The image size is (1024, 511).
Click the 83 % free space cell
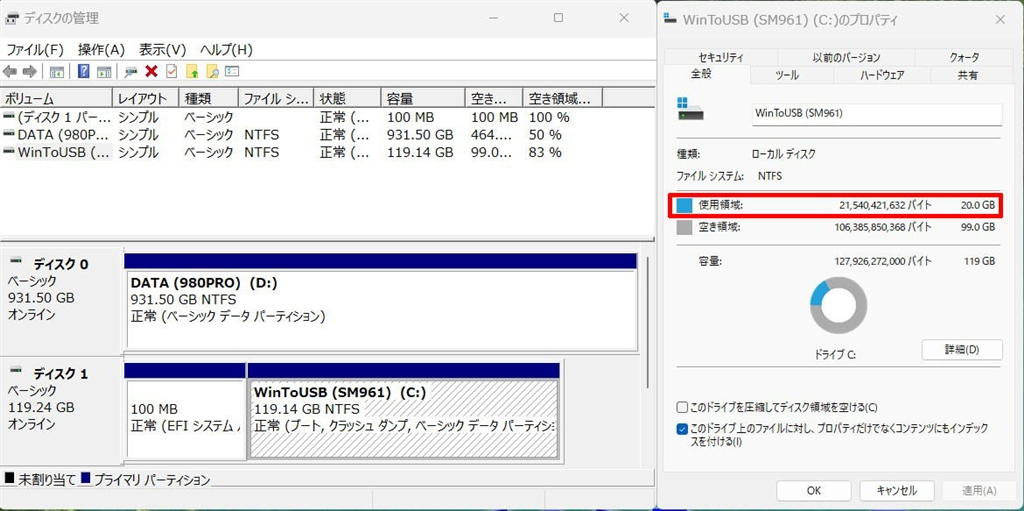[545, 153]
